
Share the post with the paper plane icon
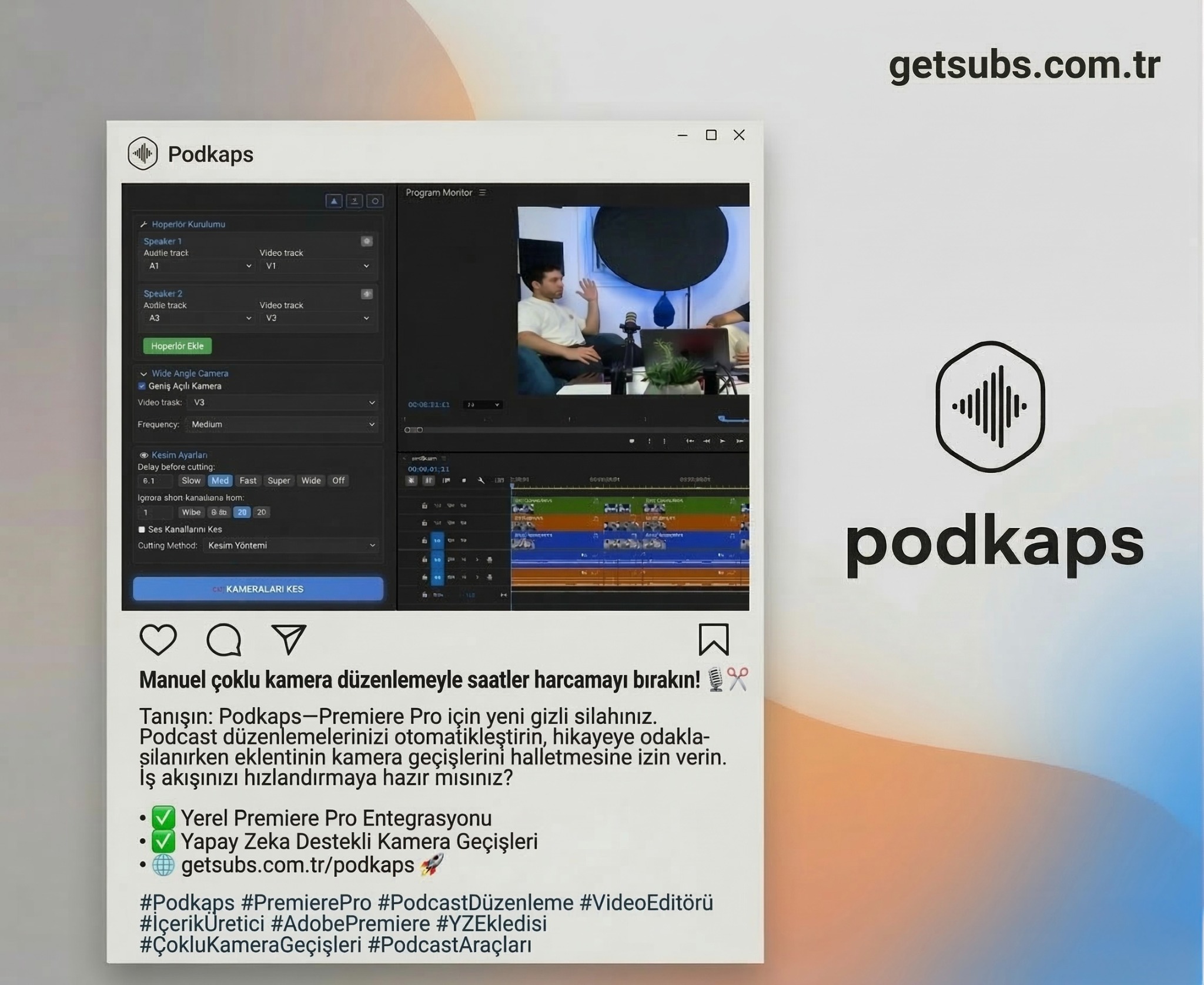[x=289, y=639]
